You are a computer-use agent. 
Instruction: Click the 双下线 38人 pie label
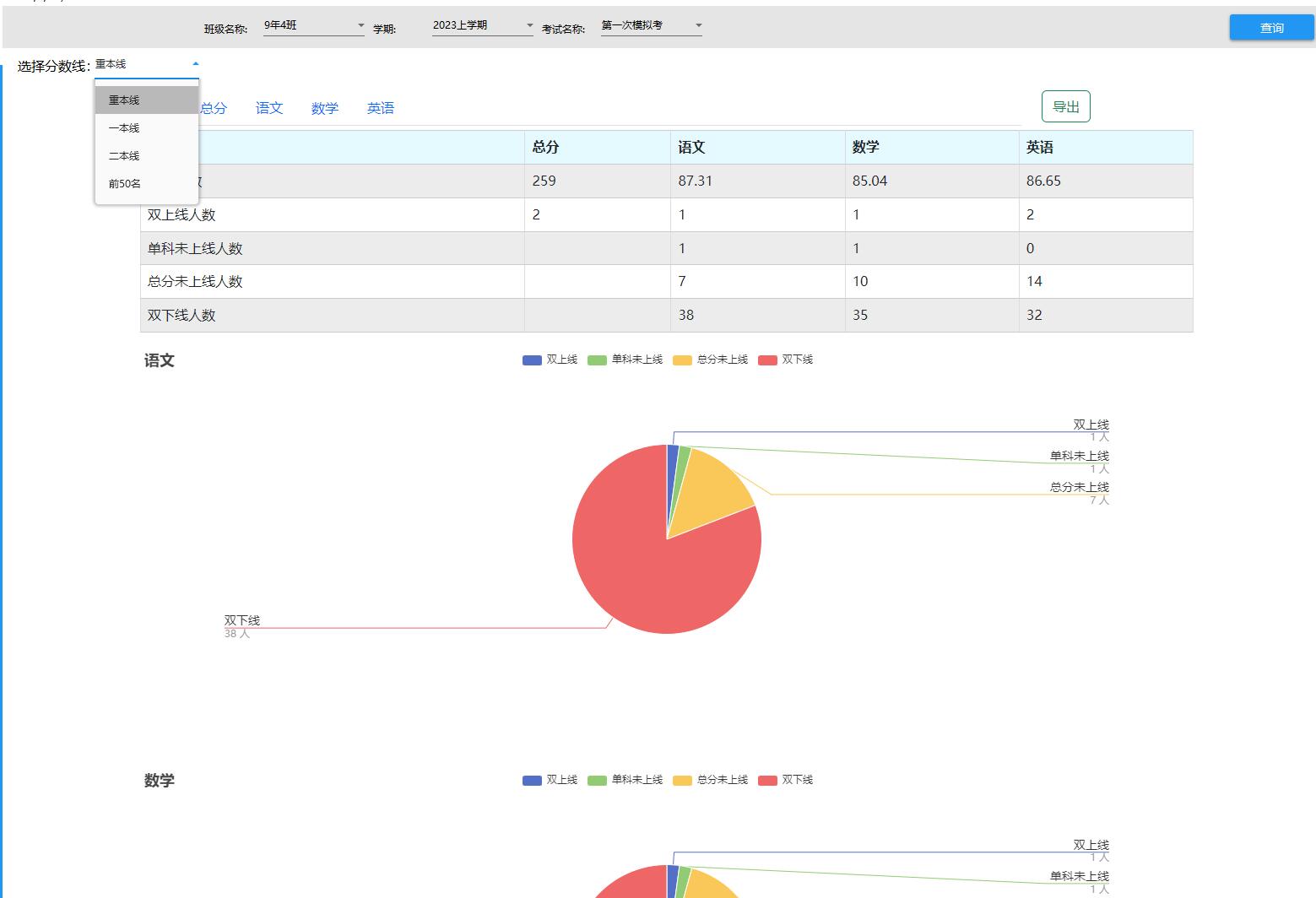[x=242, y=626]
